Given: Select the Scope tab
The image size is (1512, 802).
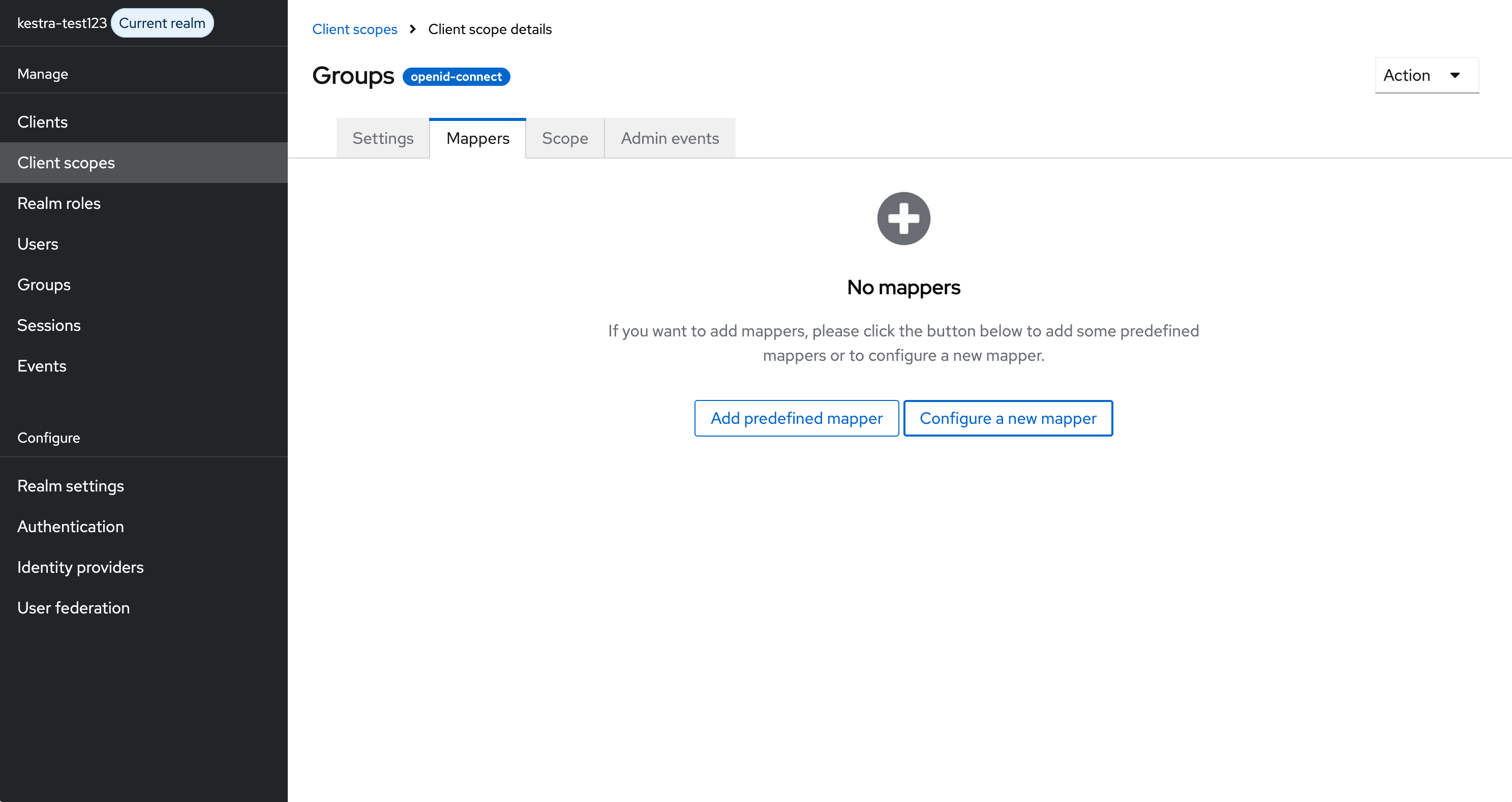Looking at the screenshot, I should pos(565,138).
